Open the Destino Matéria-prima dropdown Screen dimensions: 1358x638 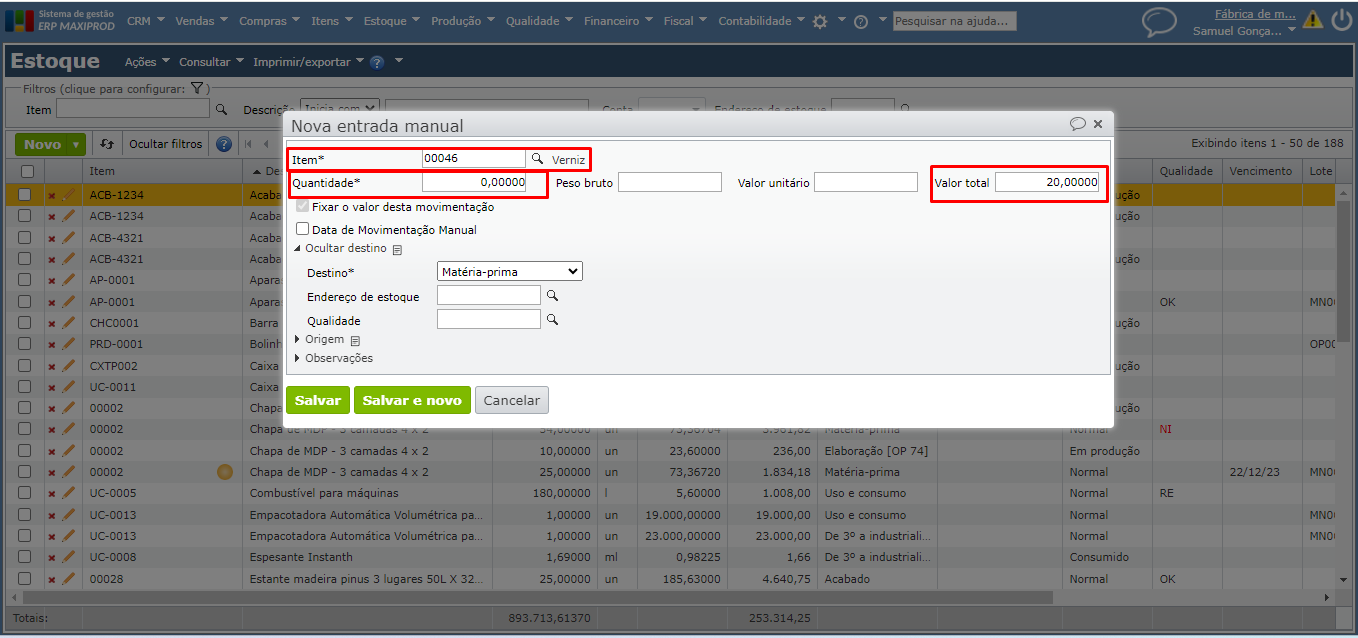(x=510, y=271)
